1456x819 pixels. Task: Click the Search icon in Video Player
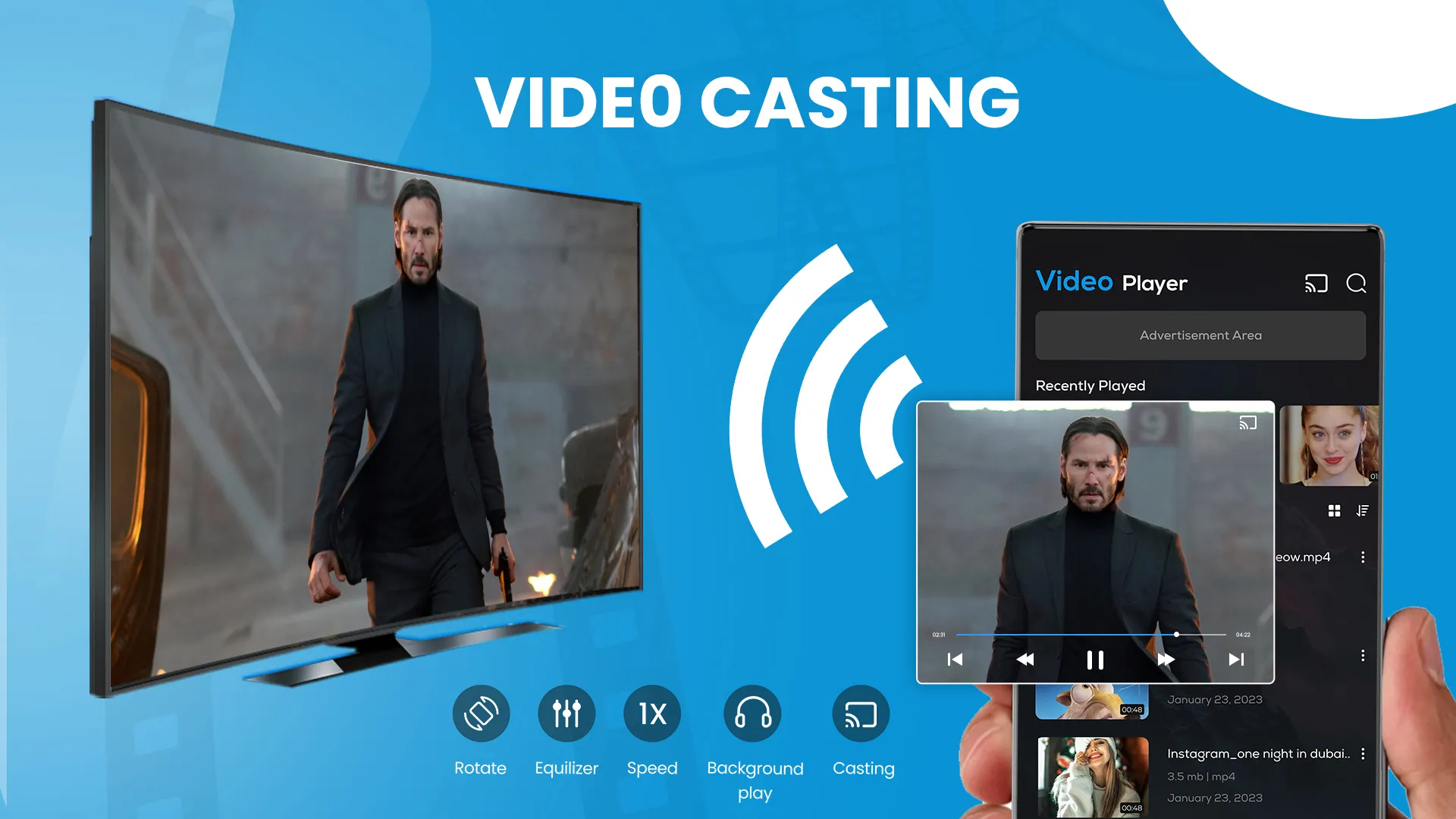pyautogui.click(x=1357, y=283)
